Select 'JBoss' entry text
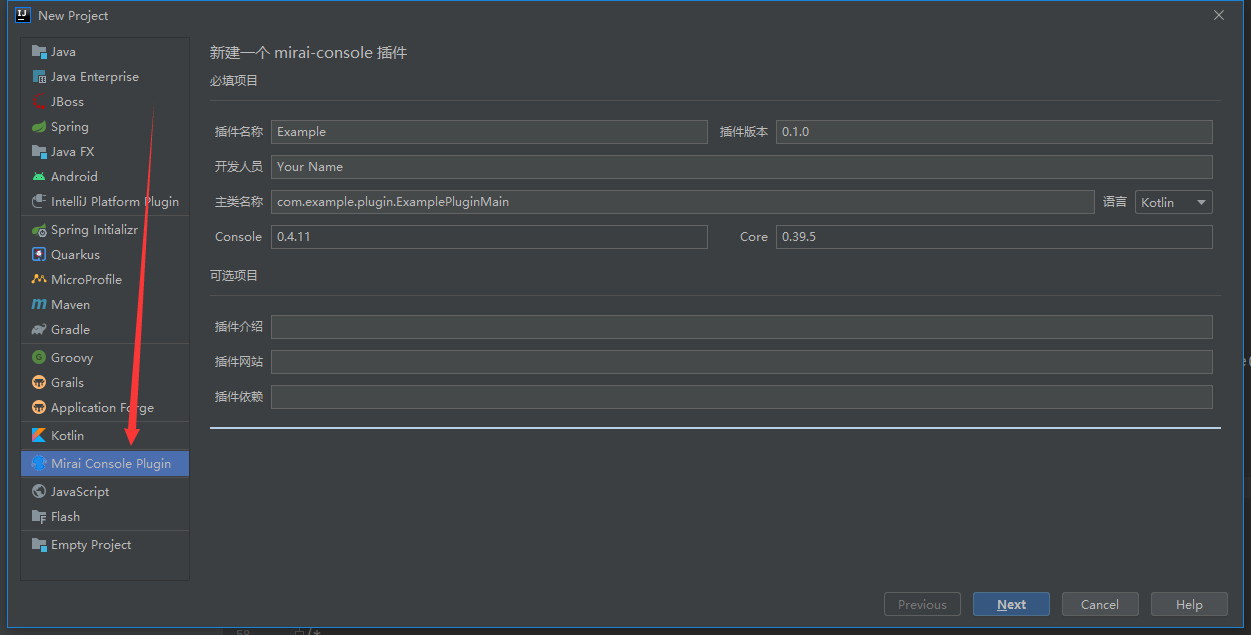This screenshot has width=1251, height=635. tap(67, 102)
